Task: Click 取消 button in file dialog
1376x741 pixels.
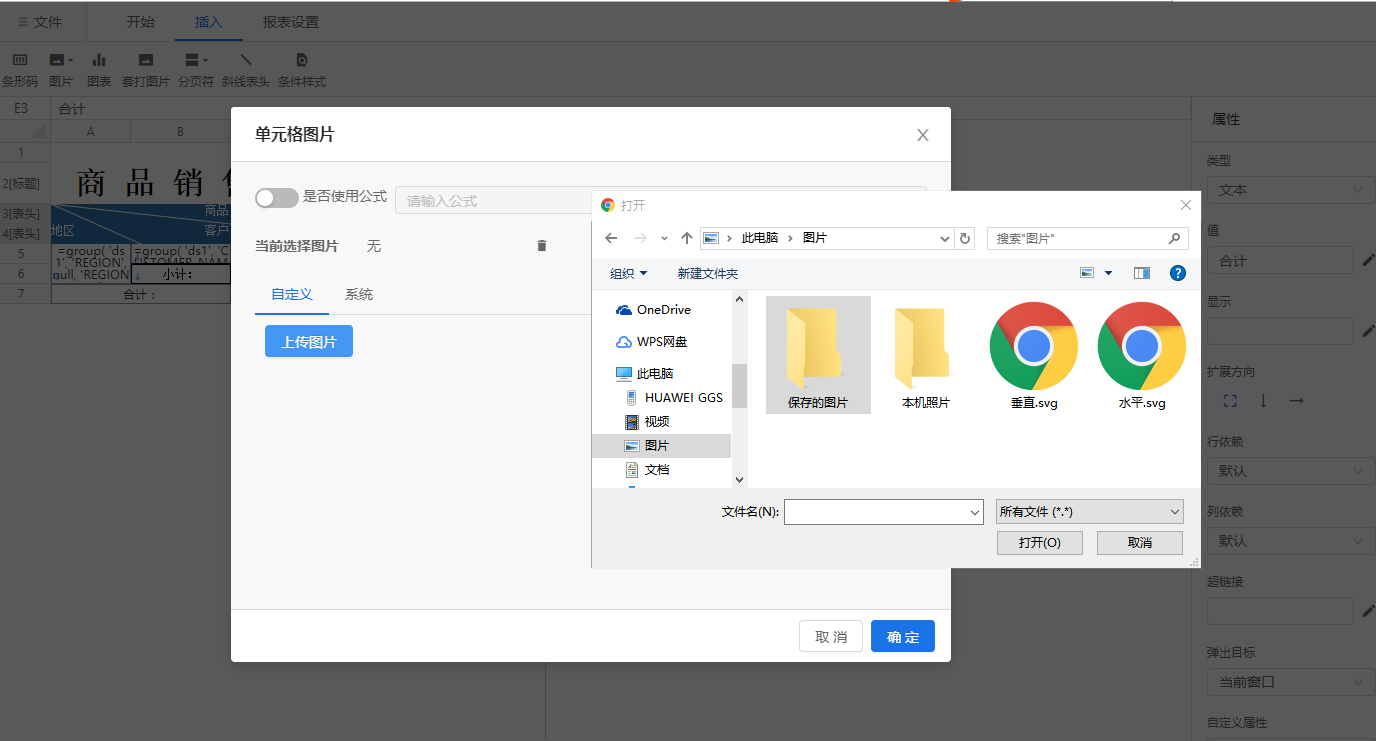Action: (1140, 542)
